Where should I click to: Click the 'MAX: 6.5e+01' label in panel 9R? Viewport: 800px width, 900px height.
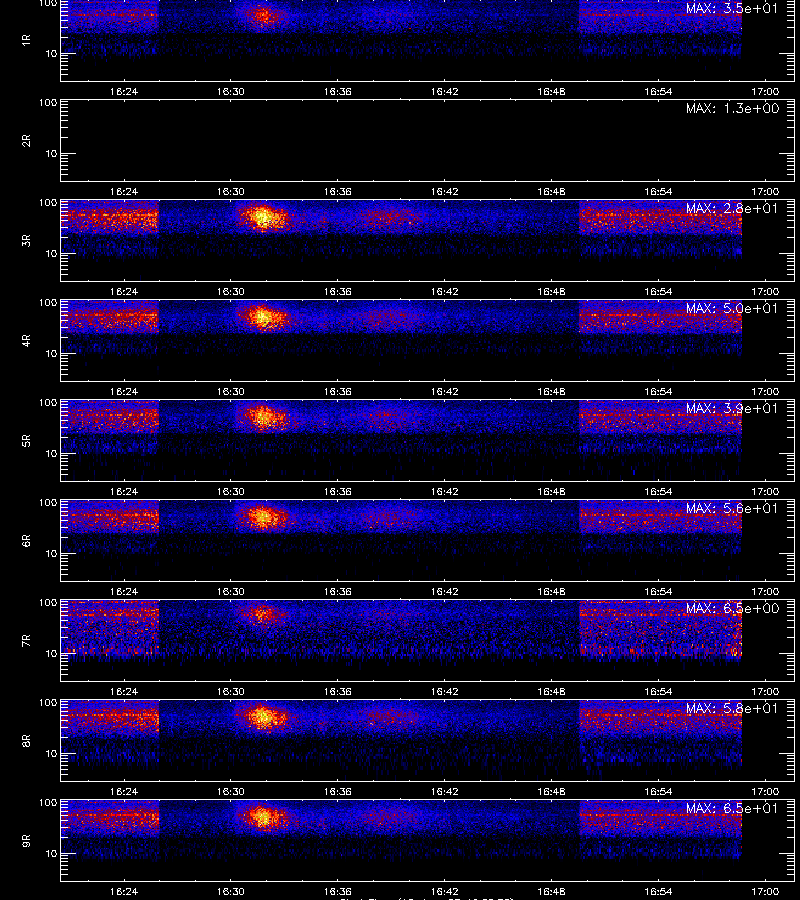coord(732,808)
